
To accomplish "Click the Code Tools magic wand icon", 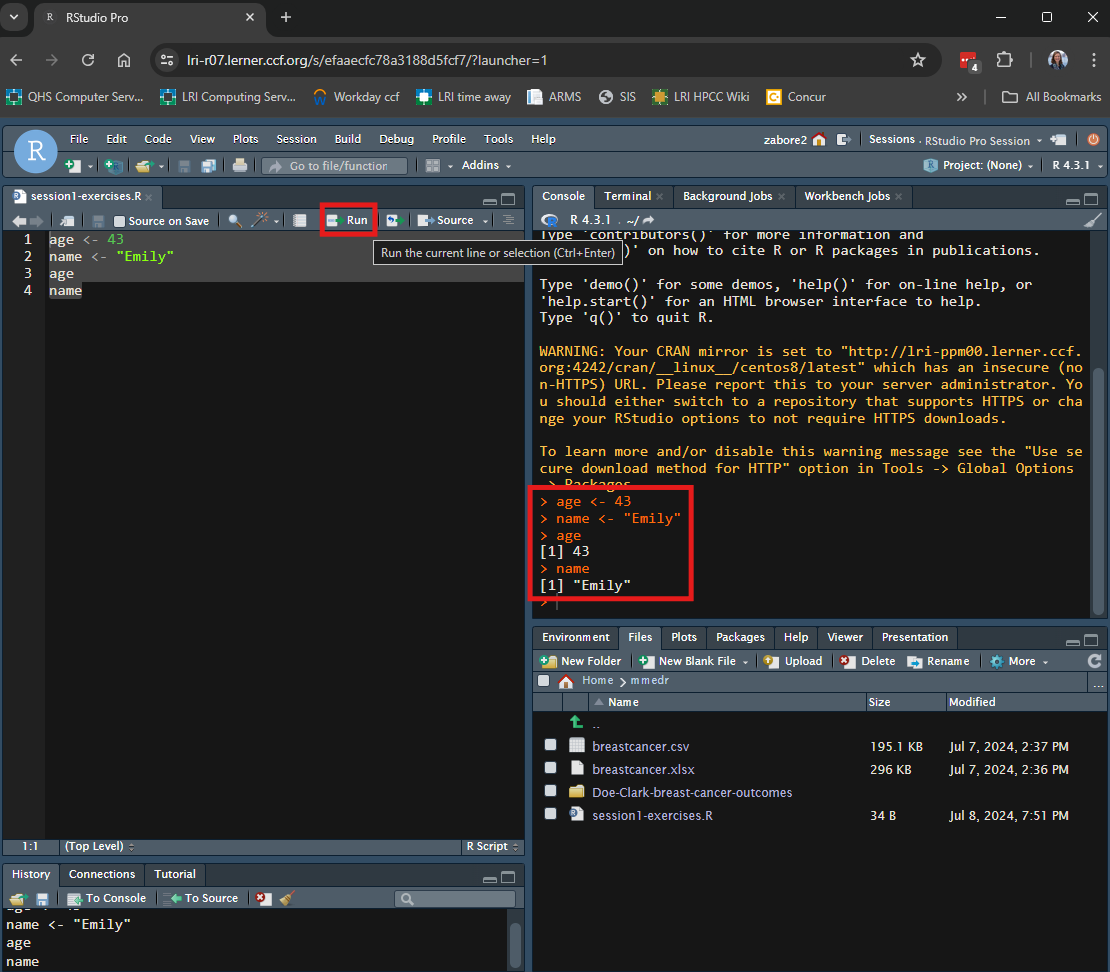I will [x=261, y=220].
